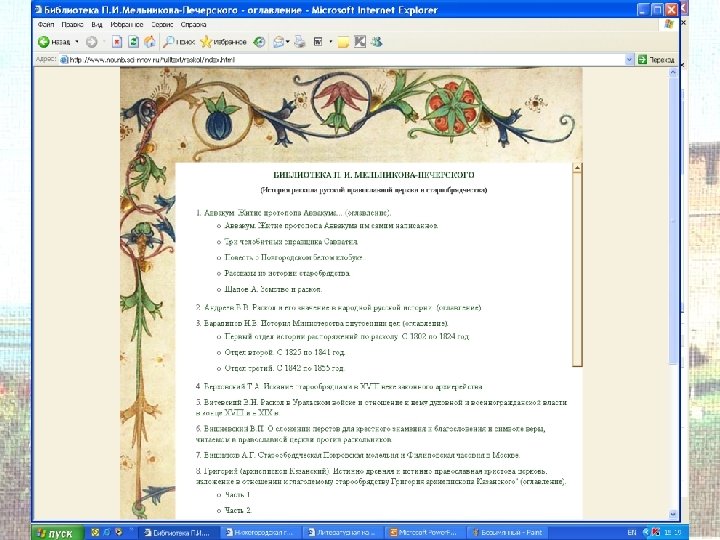720x540 pixels.
Task: Open sub-link Три челобитные справщика Савватия
Action: 291,242
